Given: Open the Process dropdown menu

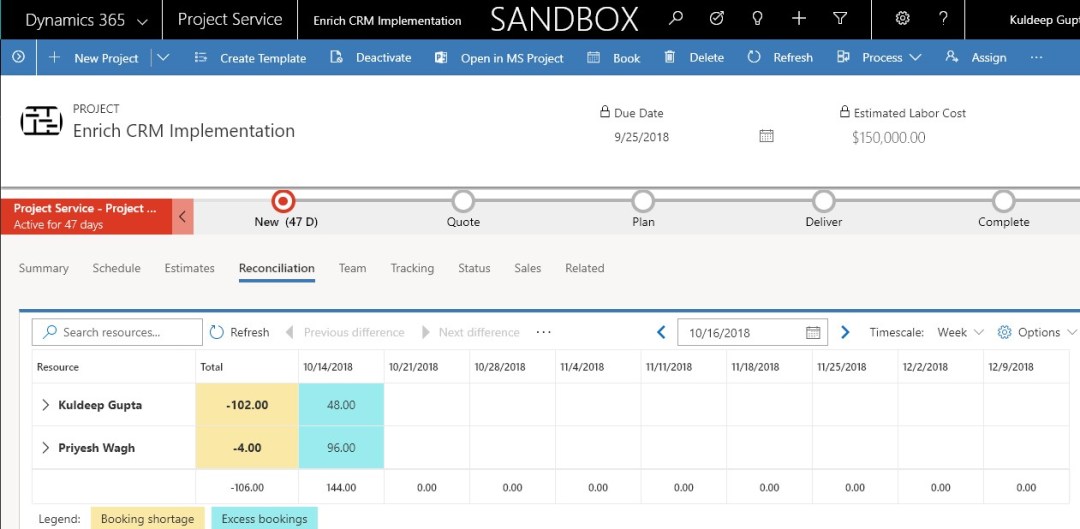Looking at the screenshot, I should (x=880, y=58).
